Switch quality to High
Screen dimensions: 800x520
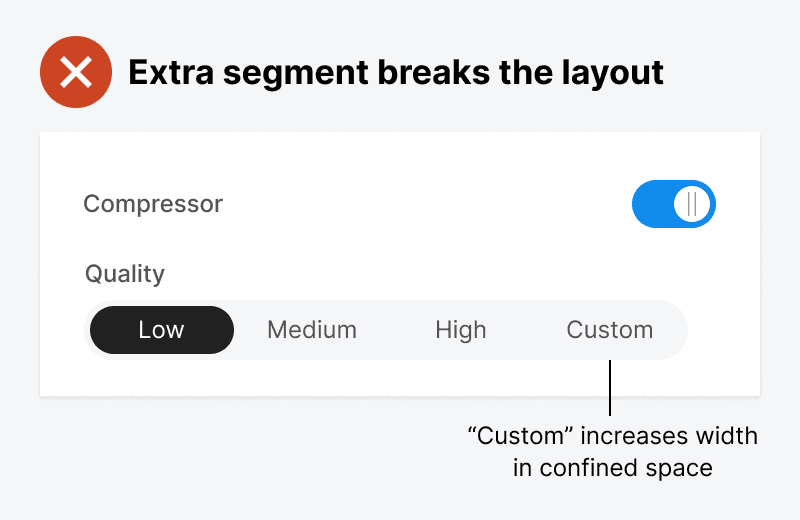[460, 330]
